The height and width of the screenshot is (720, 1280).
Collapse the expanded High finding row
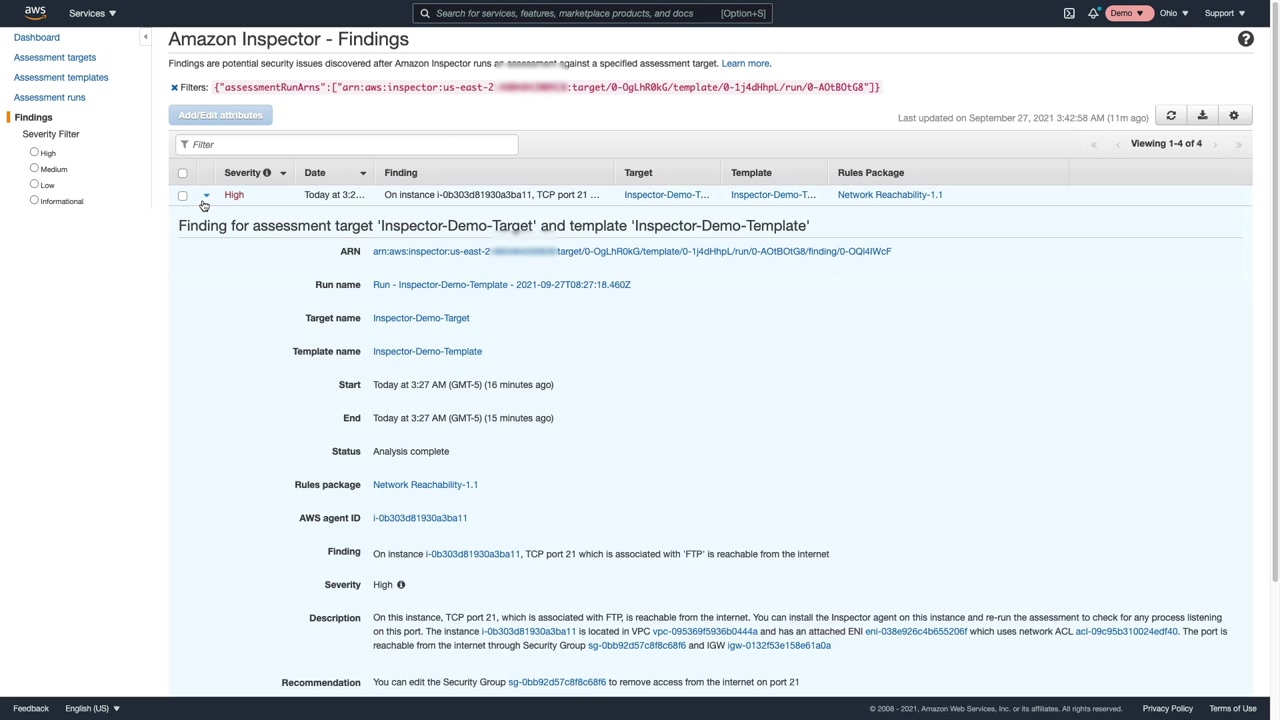(206, 195)
